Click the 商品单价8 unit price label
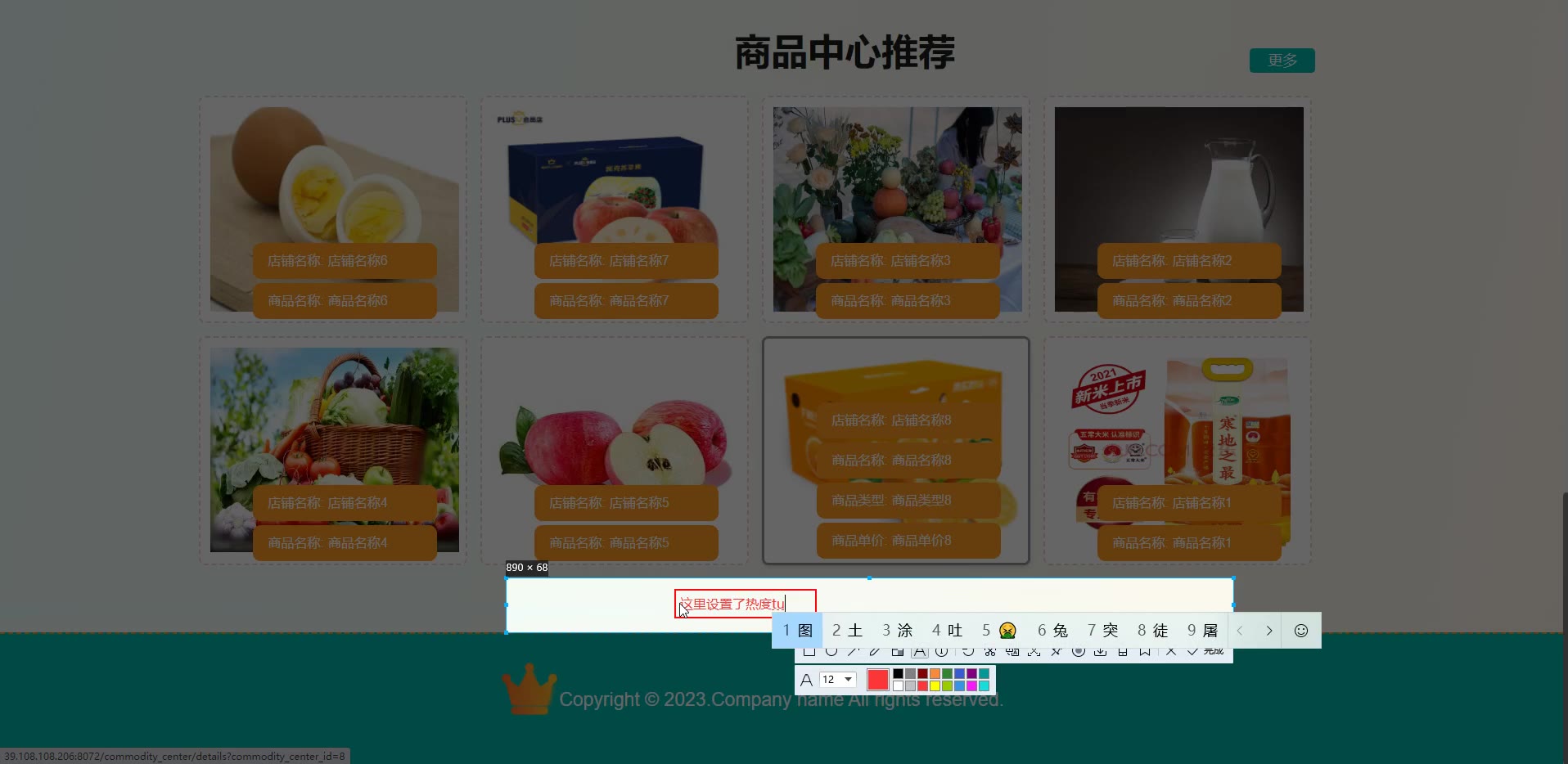This screenshot has width=1568, height=764. pos(908,541)
